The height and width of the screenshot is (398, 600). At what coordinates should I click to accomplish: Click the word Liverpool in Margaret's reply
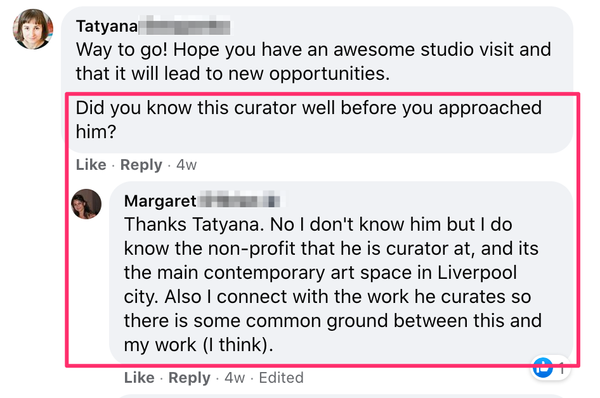tap(477, 273)
